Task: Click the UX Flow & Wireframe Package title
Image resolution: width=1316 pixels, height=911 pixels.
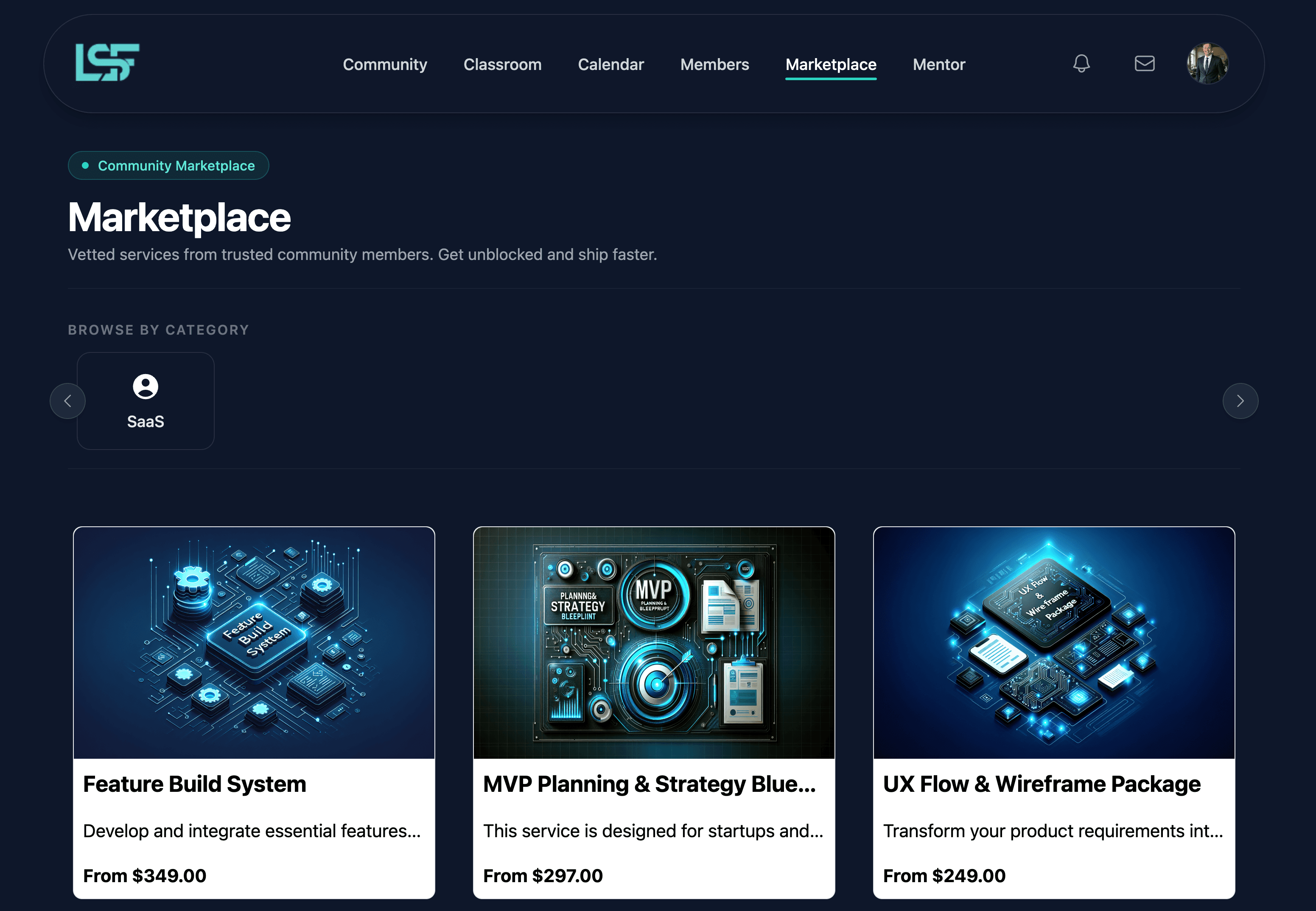Action: 1042,784
